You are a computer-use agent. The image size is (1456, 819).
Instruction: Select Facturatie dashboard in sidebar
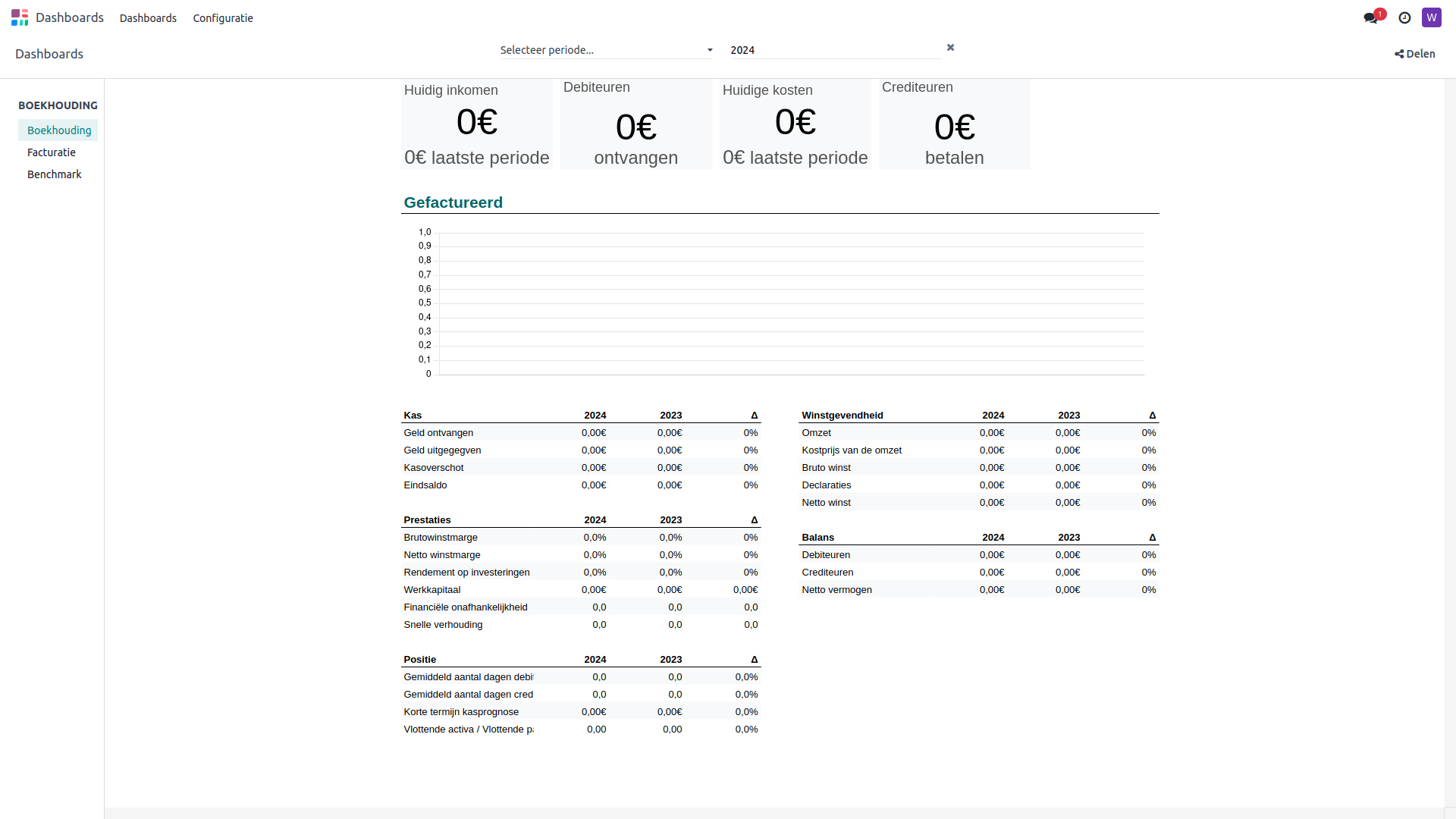click(x=52, y=152)
